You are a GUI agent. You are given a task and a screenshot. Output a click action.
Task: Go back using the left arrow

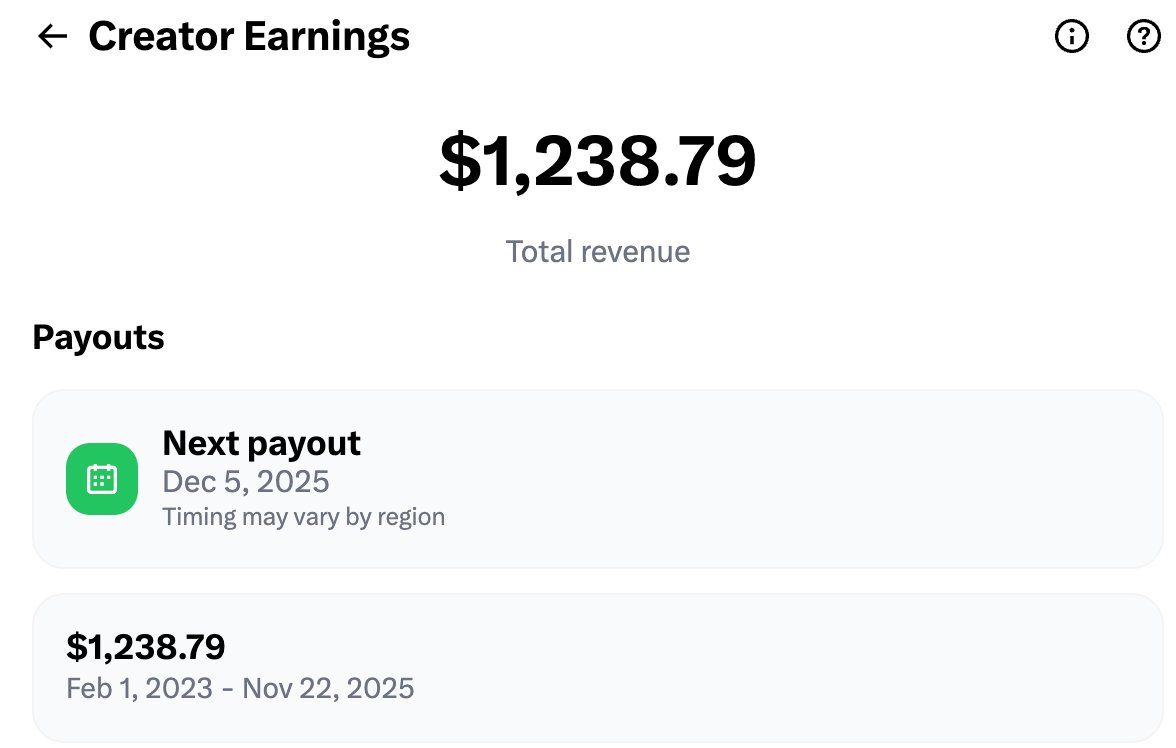(52, 37)
